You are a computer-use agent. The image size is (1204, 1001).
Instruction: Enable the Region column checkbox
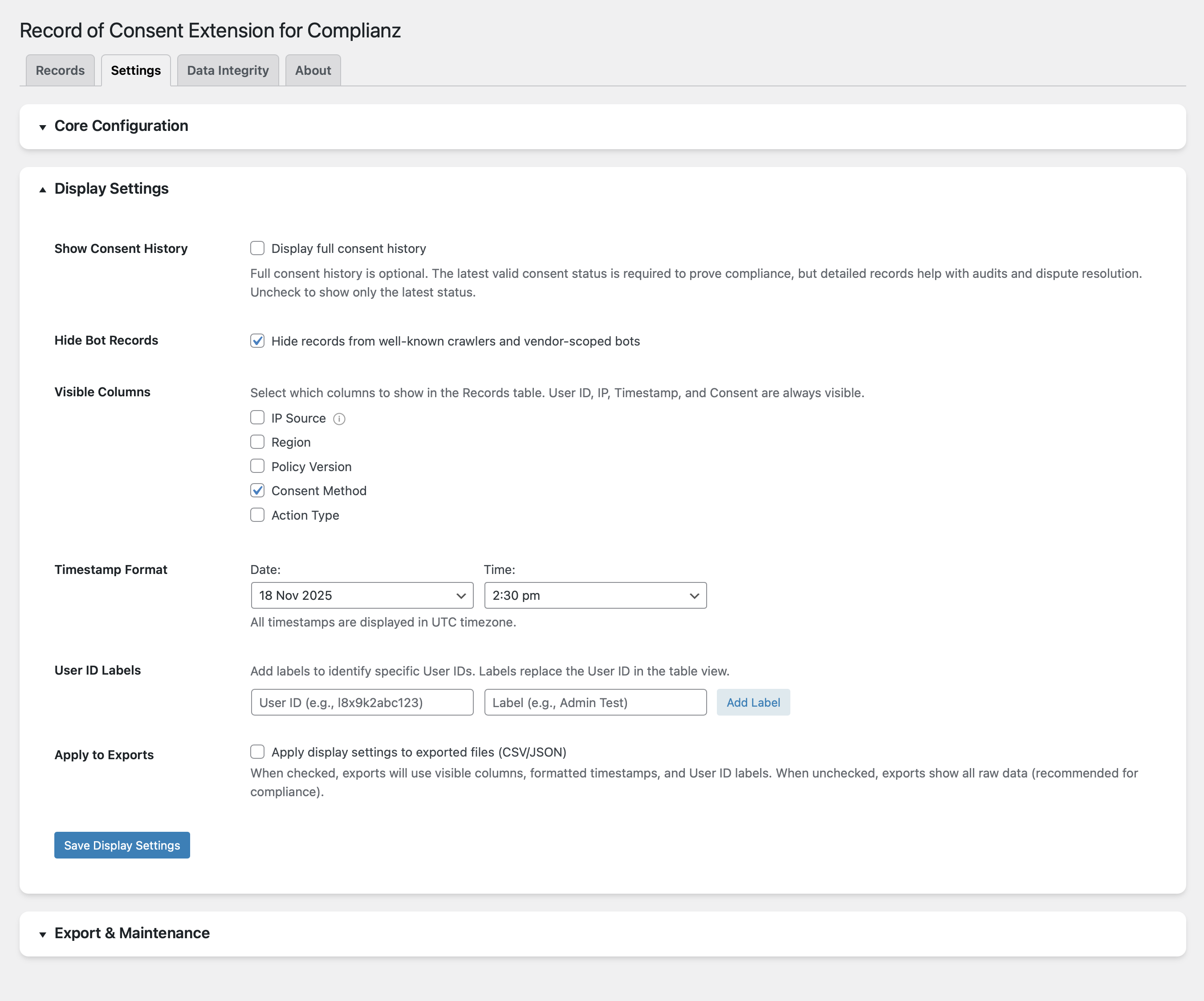point(257,442)
